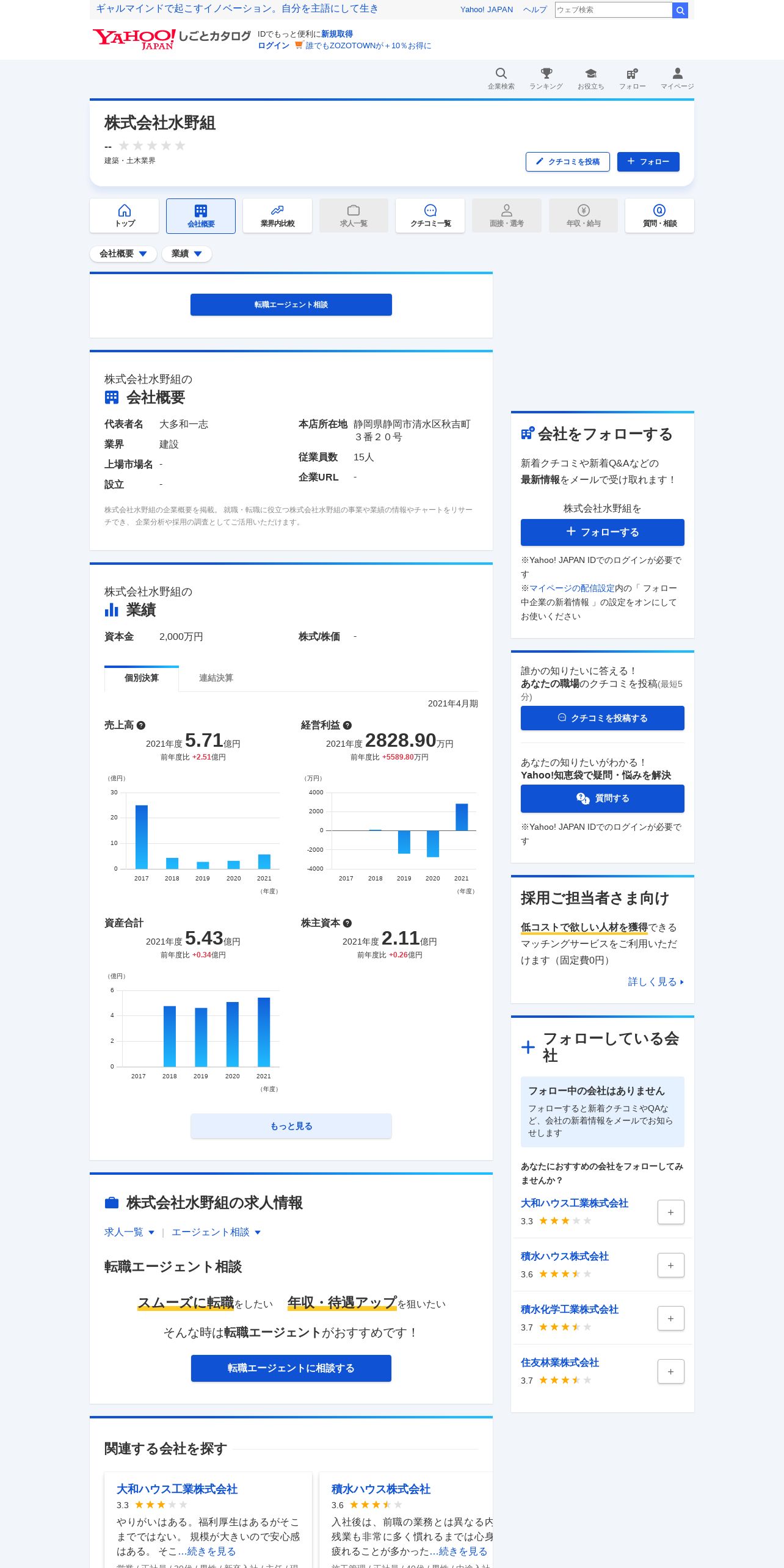The width and height of the screenshot is (784, 1568).
Task: Open the 詳しく見る link
Action: click(656, 982)
